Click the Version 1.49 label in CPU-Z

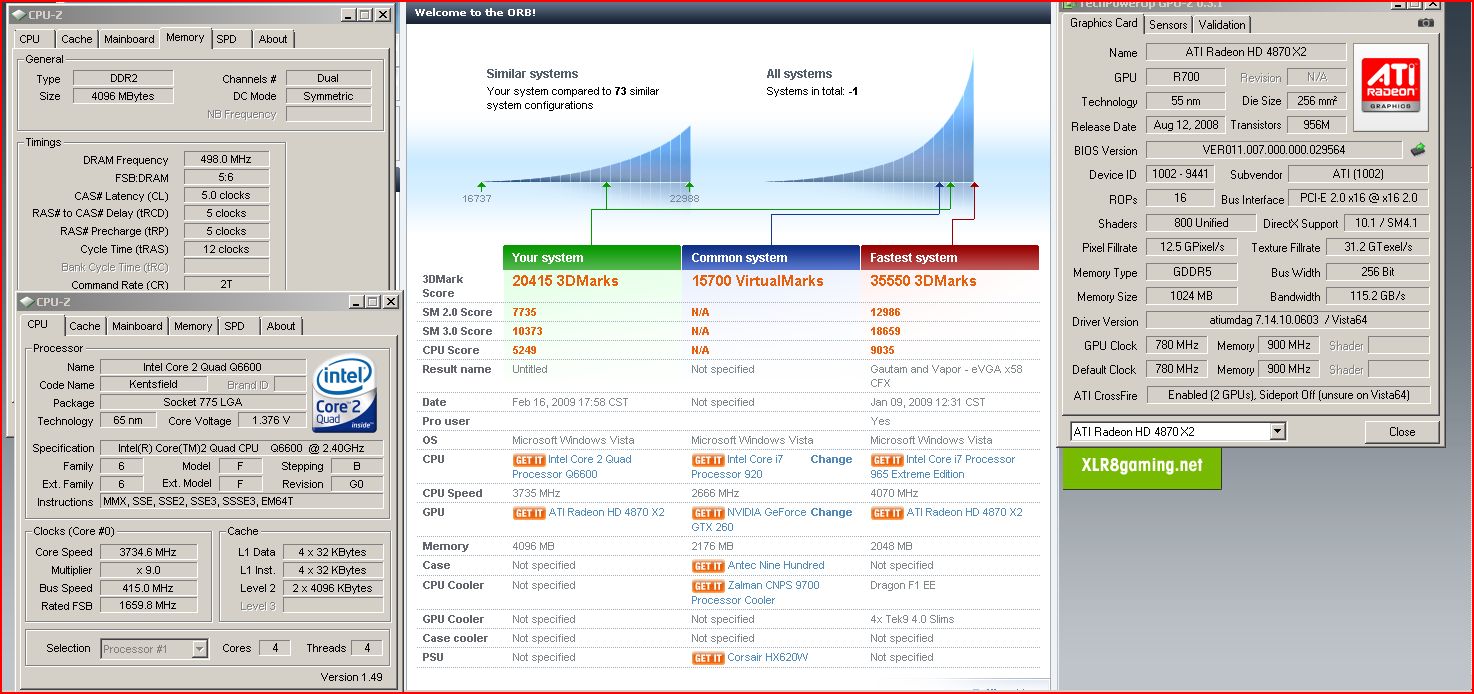(x=352, y=677)
